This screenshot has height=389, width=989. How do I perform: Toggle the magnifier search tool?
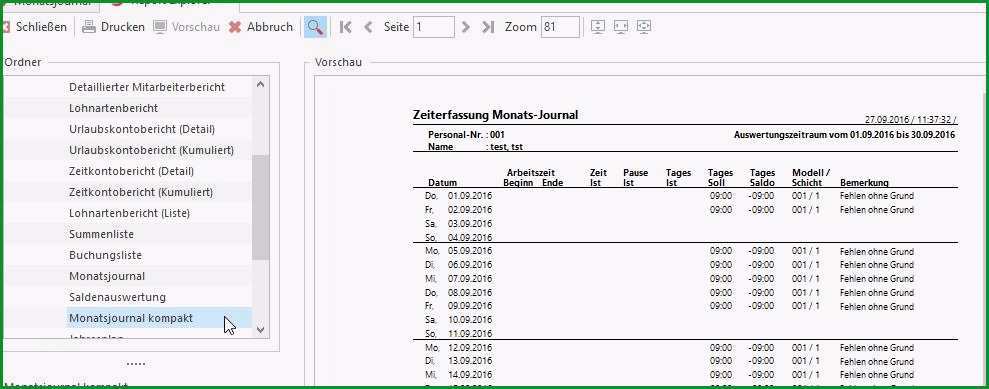315,27
